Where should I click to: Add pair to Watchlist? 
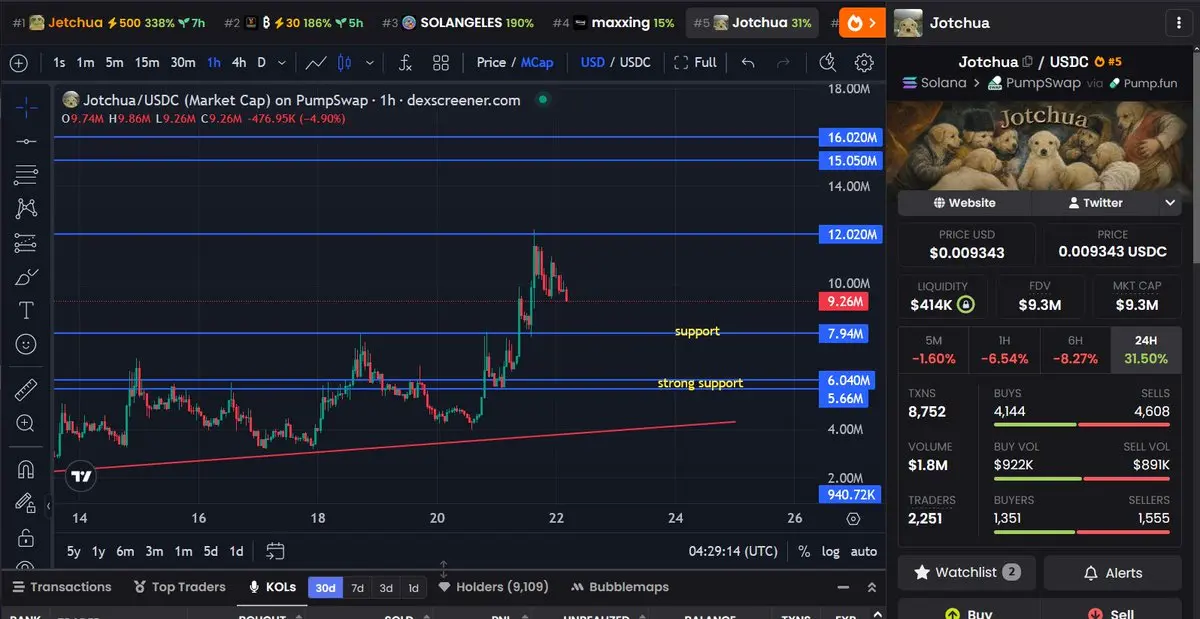967,573
